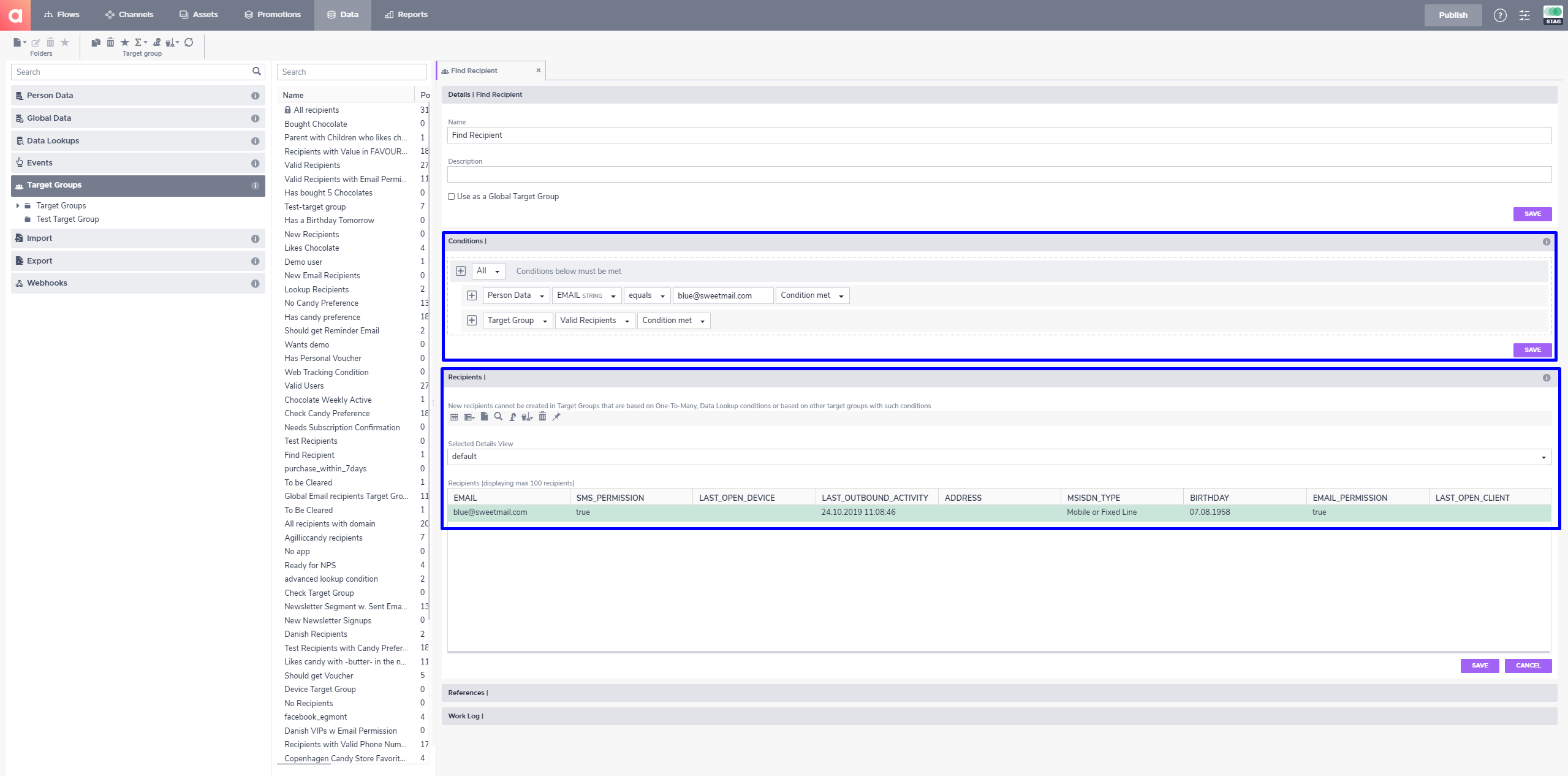1568x776 pixels.
Task: Click the pin icon in Recipients toolbar
Action: 556,417
